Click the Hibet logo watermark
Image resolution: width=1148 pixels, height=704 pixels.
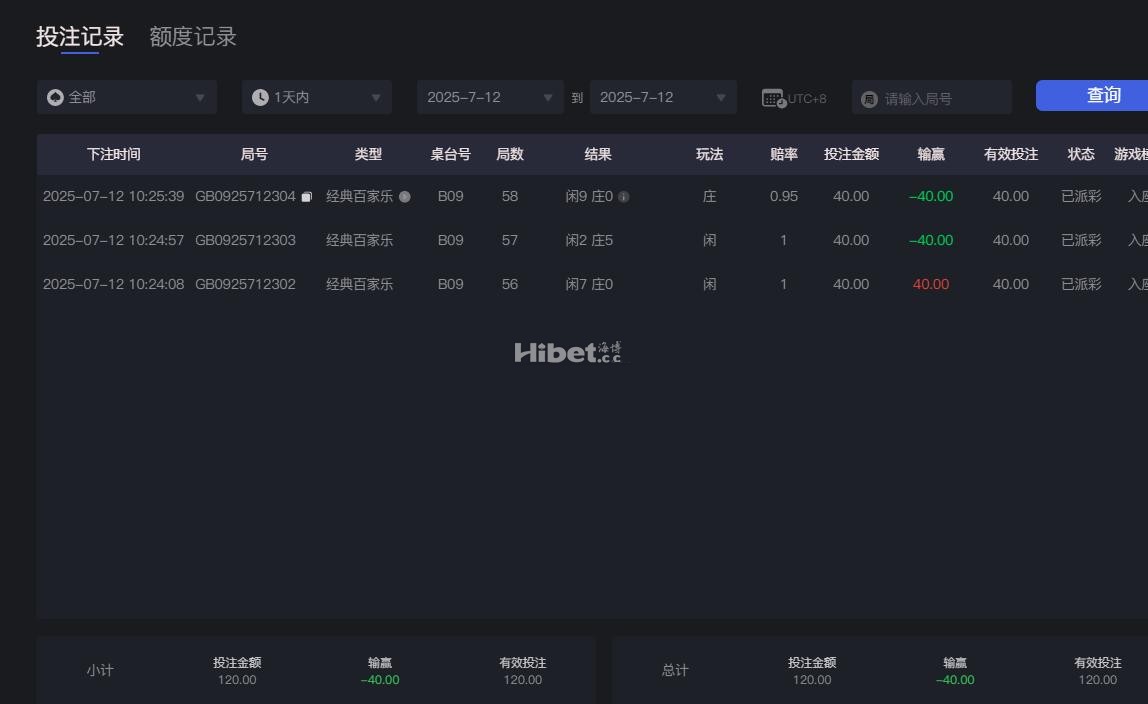pos(567,352)
